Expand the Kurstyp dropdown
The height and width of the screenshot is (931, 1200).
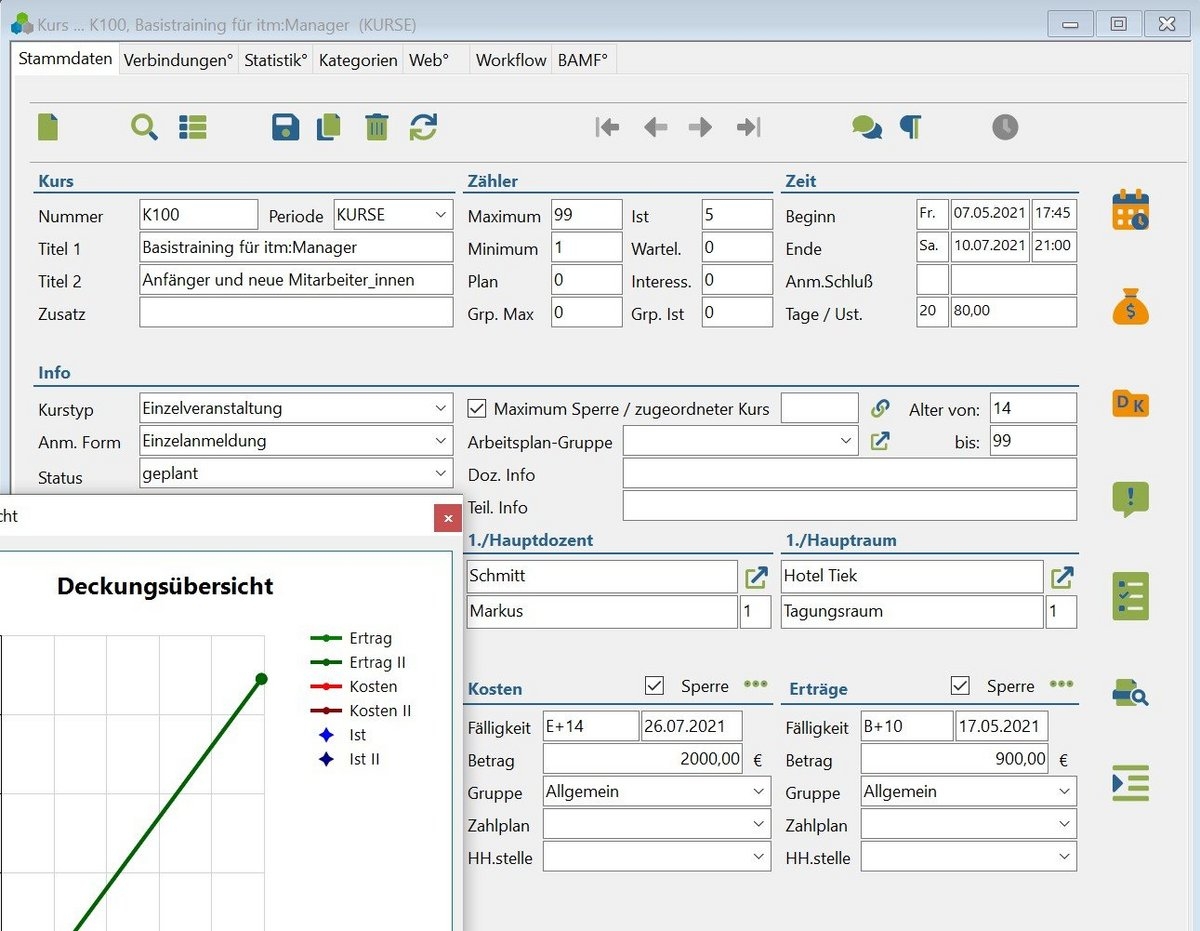[x=442, y=408]
